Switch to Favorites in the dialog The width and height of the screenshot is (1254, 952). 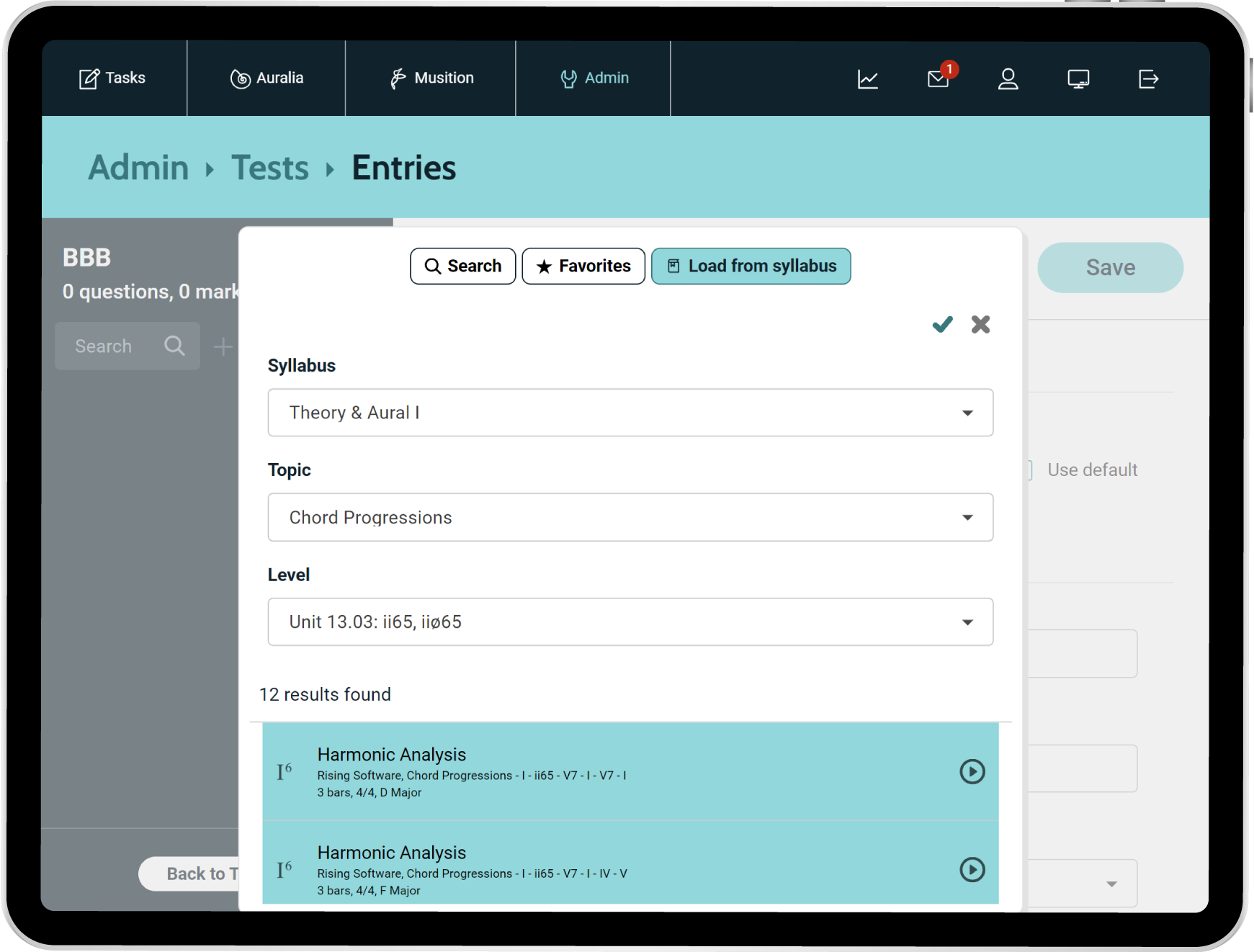coord(583,266)
